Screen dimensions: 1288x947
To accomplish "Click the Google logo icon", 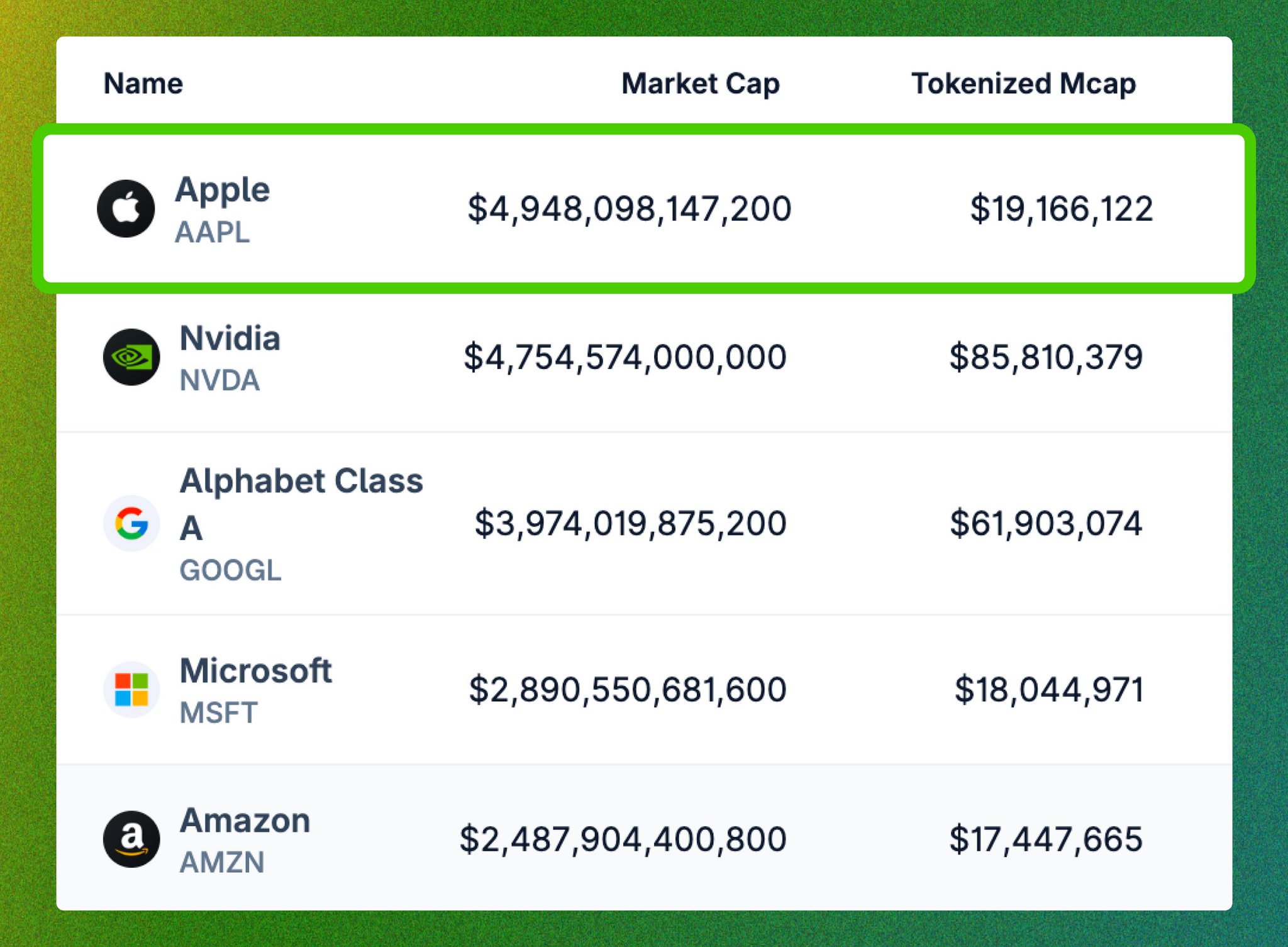I will 131,523.
